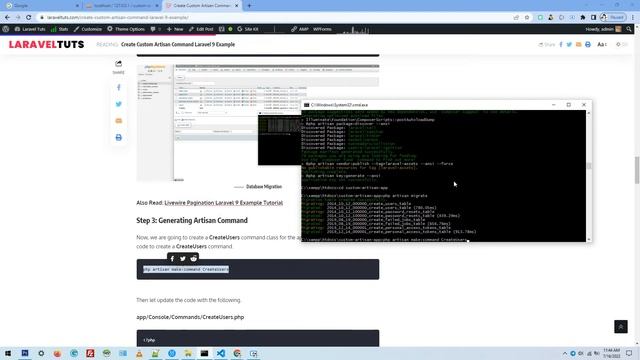Screen dimensions: 640x360
Task: Open the notification center icon in taskbar
Action: [x=629, y=353]
